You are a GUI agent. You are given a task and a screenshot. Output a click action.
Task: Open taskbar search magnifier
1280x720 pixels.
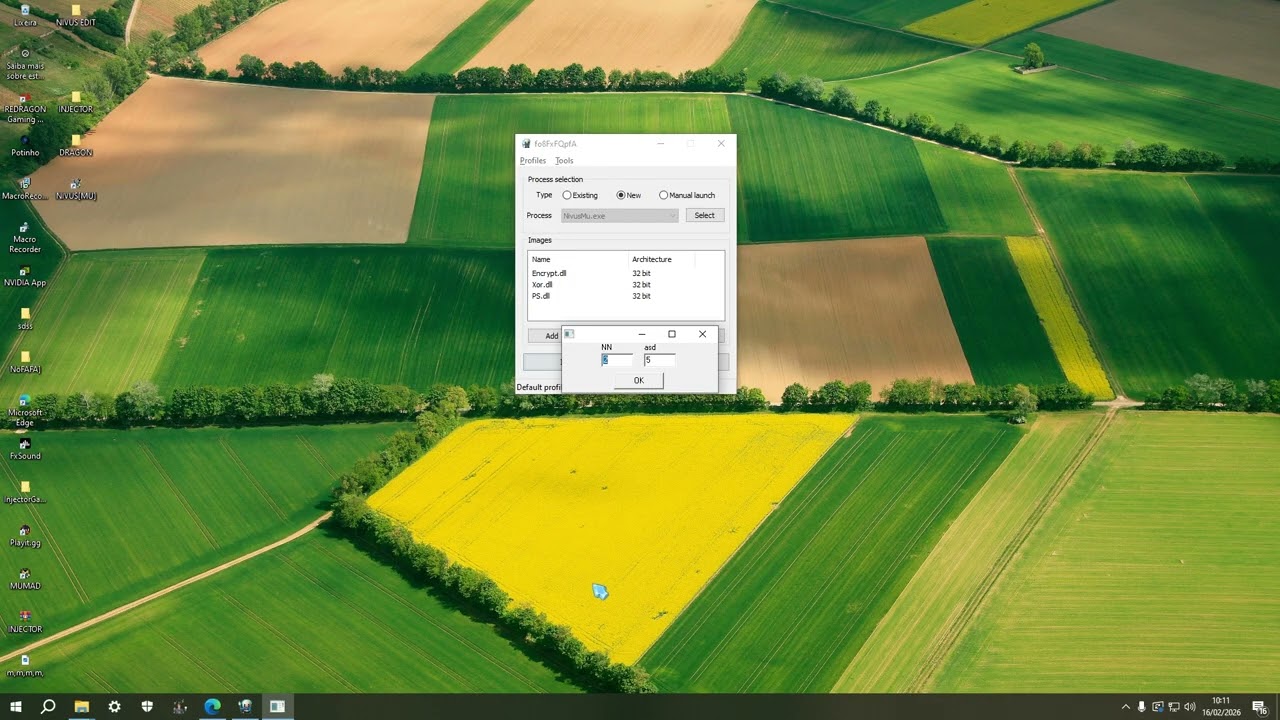point(48,707)
